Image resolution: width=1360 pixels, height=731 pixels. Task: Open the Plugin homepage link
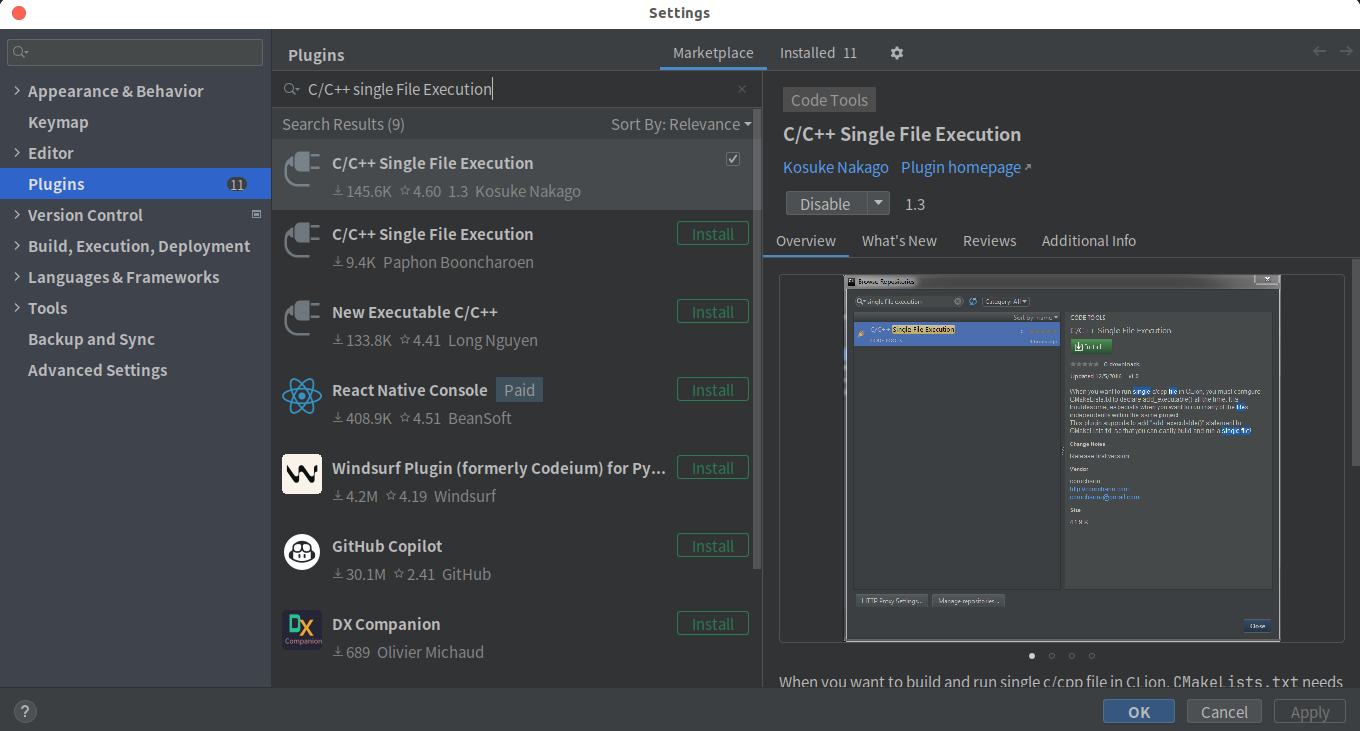coord(966,167)
